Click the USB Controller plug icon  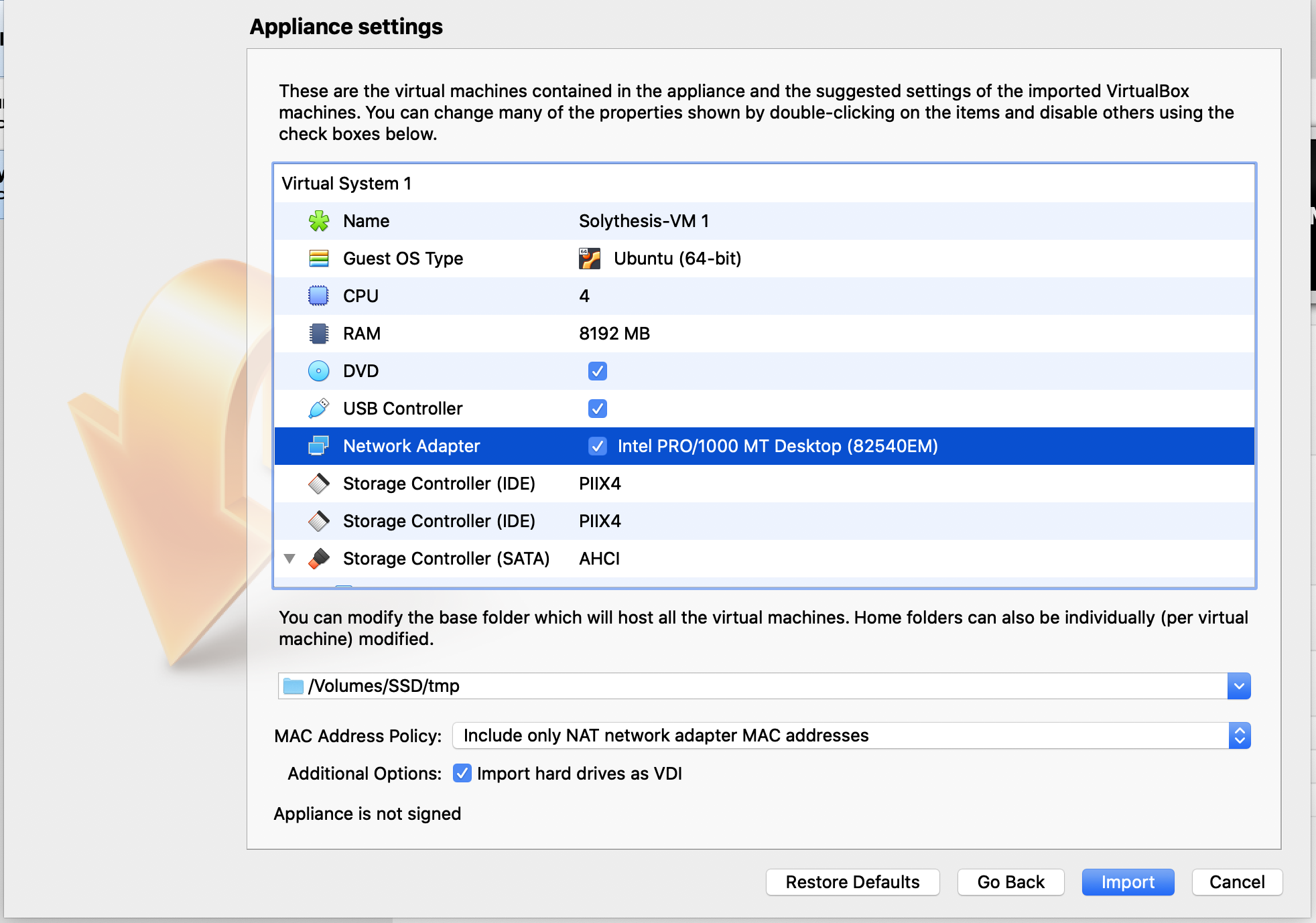coord(319,409)
